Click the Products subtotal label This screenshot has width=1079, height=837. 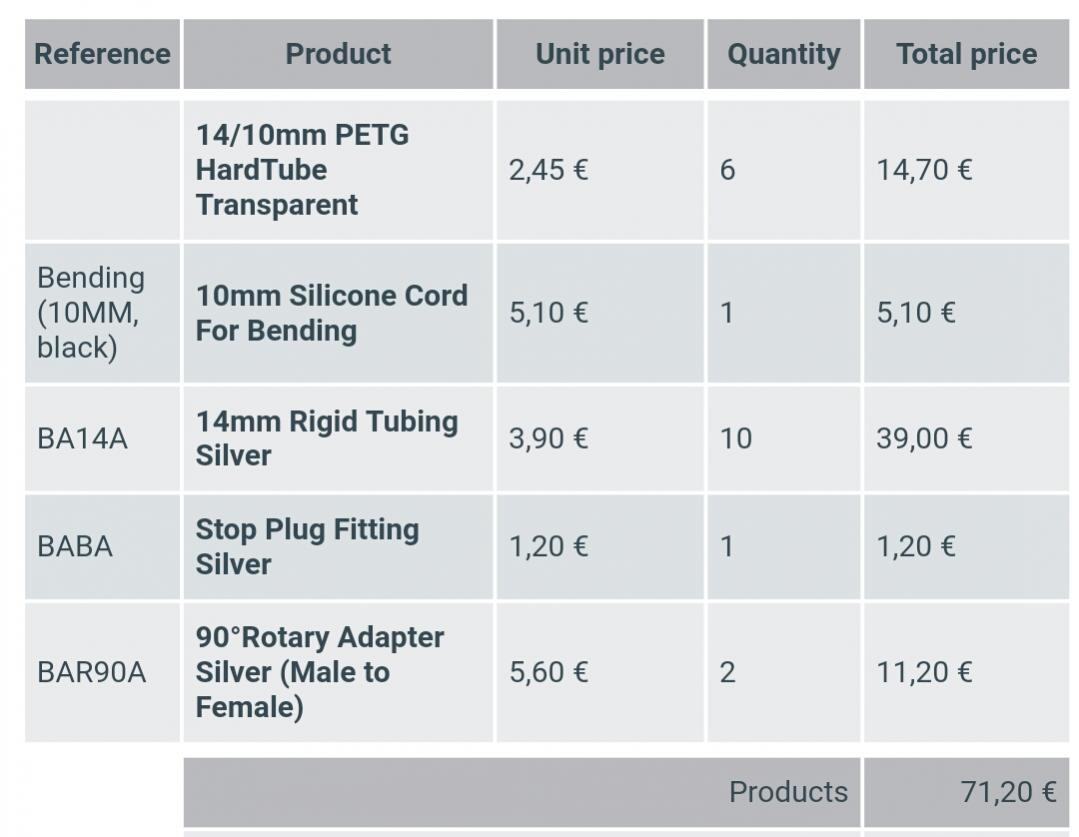[x=788, y=792]
